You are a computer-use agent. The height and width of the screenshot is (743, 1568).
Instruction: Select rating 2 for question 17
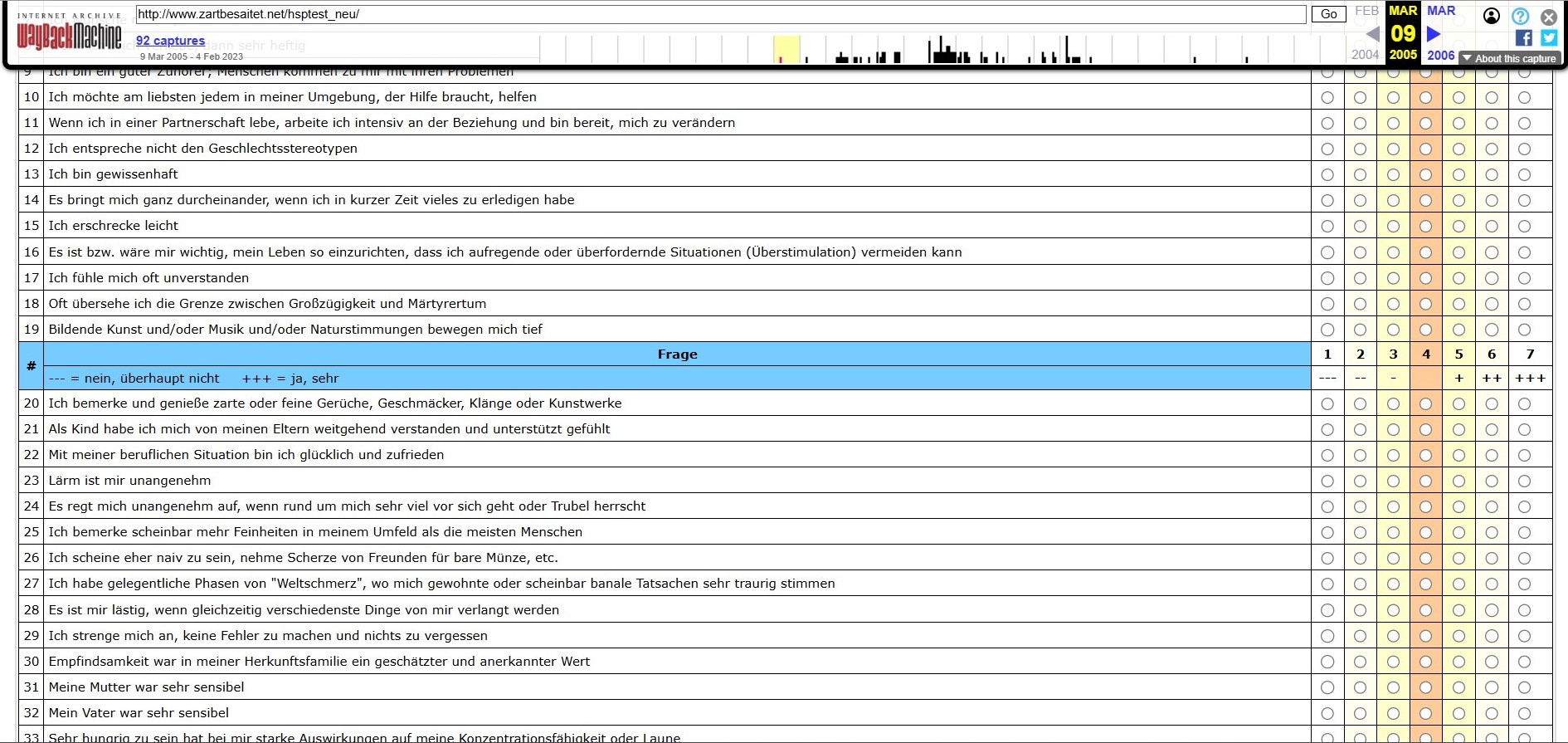coord(1360,278)
